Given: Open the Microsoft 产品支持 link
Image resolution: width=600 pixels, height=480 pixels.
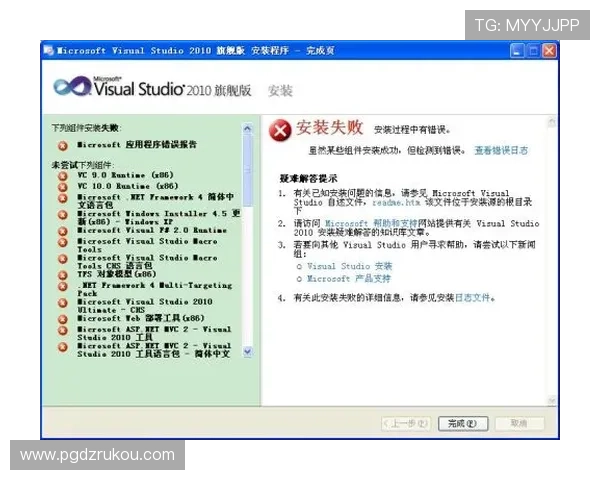Looking at the screenshot, I should coord(349,278).
